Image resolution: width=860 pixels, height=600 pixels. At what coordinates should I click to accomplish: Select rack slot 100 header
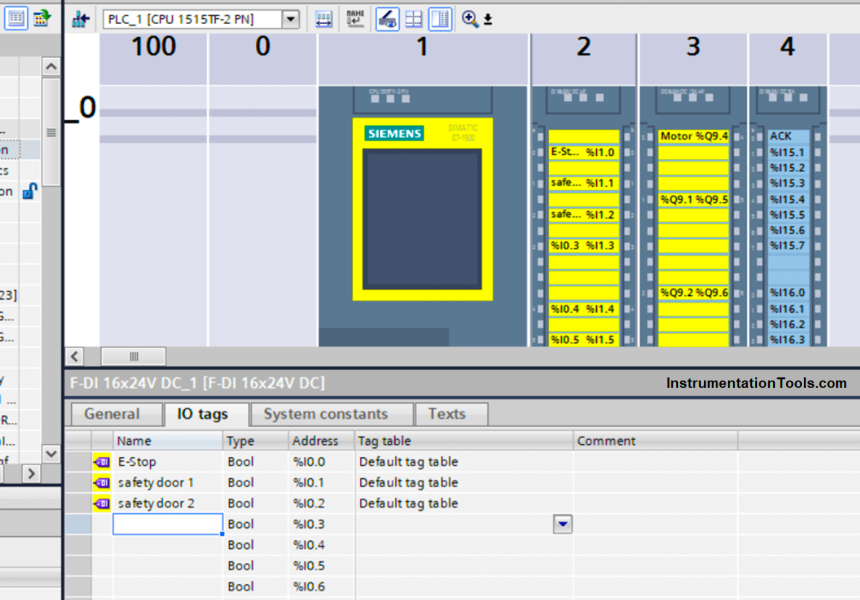click(x=154, y=59)
